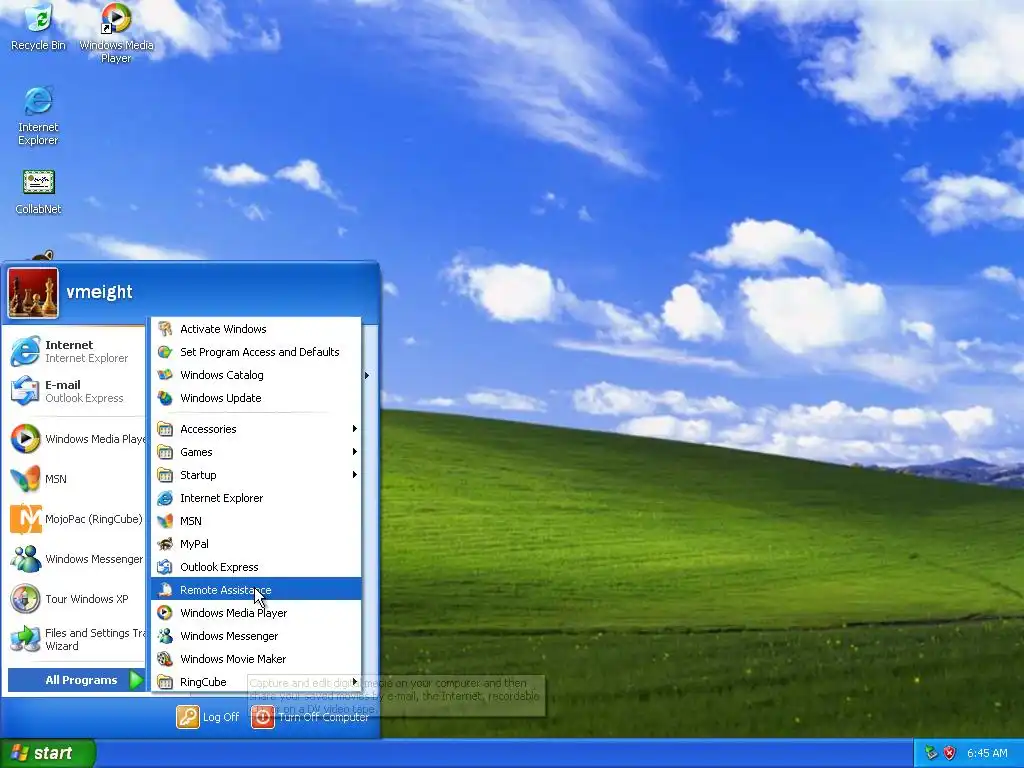Select the highlighted Remote Assistance entry
This screenshot has width=1024, height=768.
pyautogui.click(x=256, y=590)
